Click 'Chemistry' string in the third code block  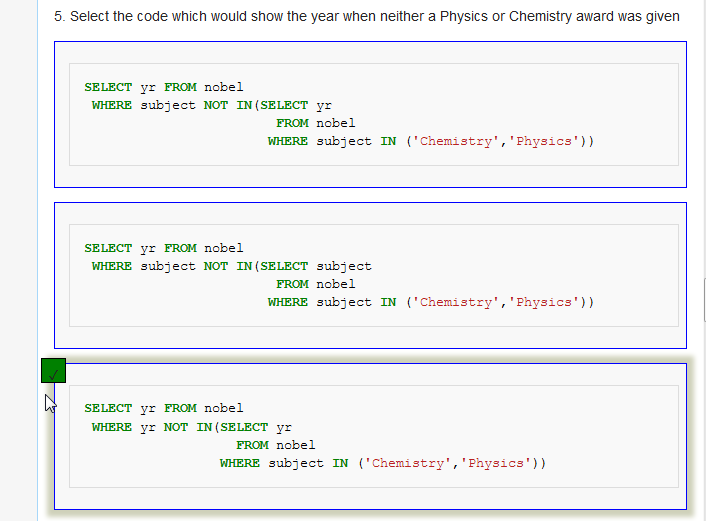pos(408,463)
